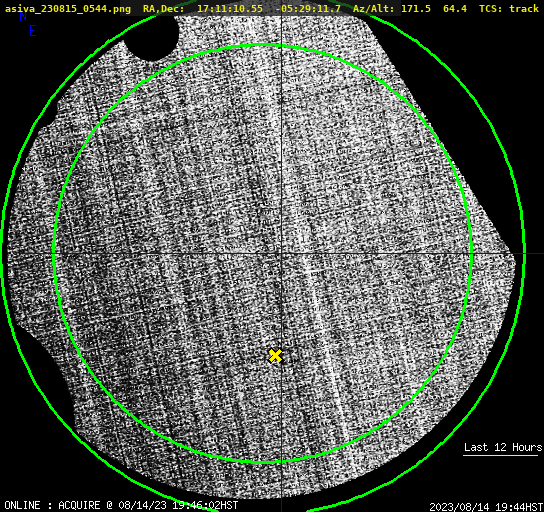
Task: Open the Last 12 Hours link
Action: click(503, 447)
